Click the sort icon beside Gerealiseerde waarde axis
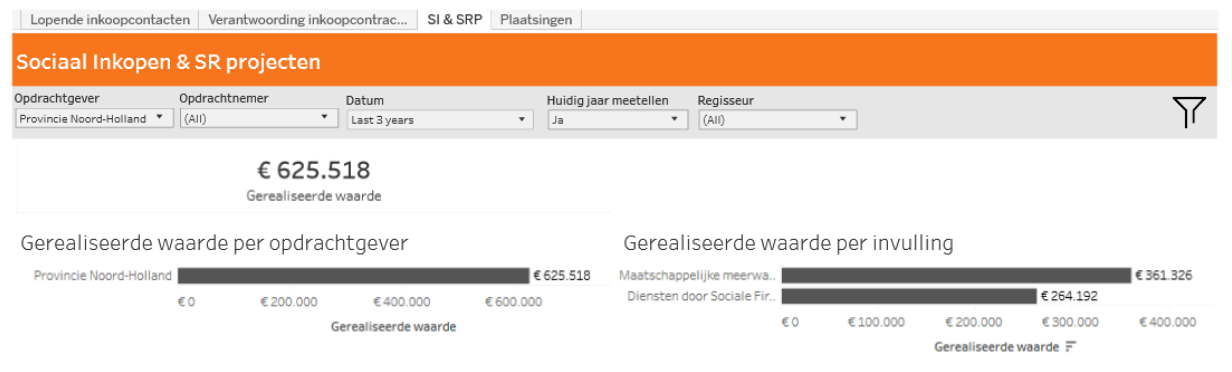This screenshot has width=1232, height=372. click(x=1071, y=347)
